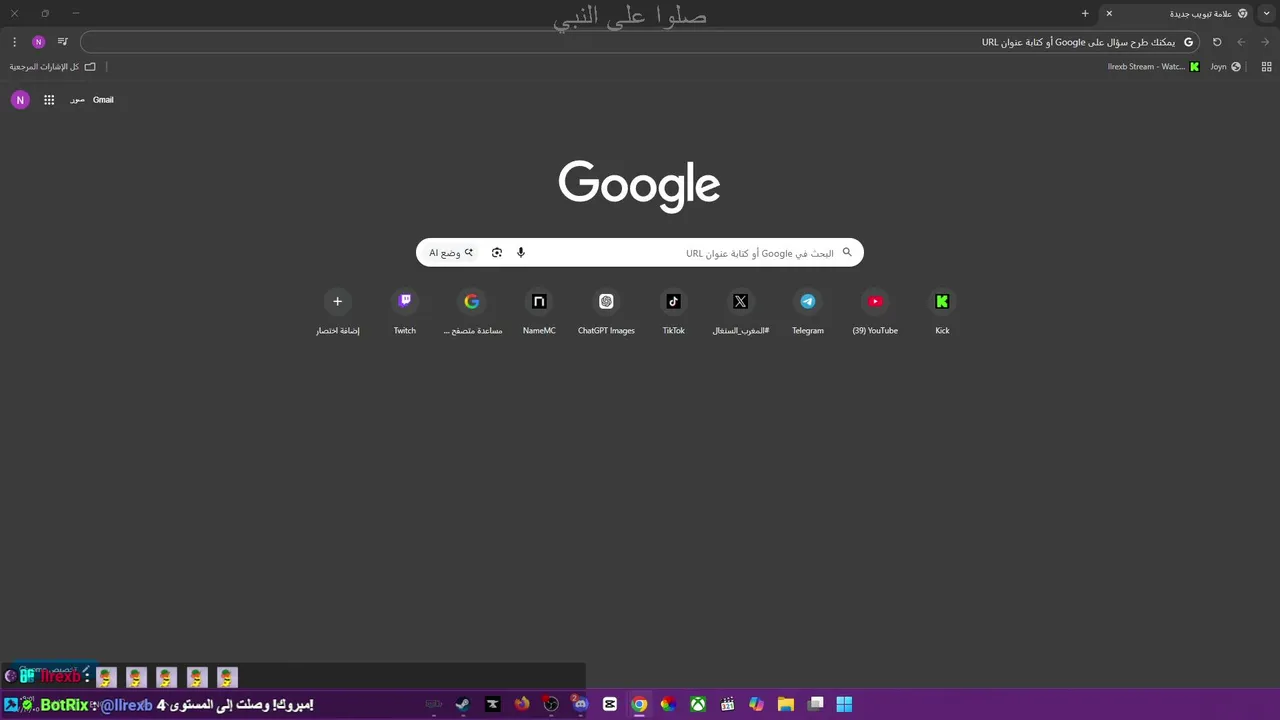Go forward with the arrow button
Image resolution: width=1280 pixels, height=720 pixels.
point(1265,42)
